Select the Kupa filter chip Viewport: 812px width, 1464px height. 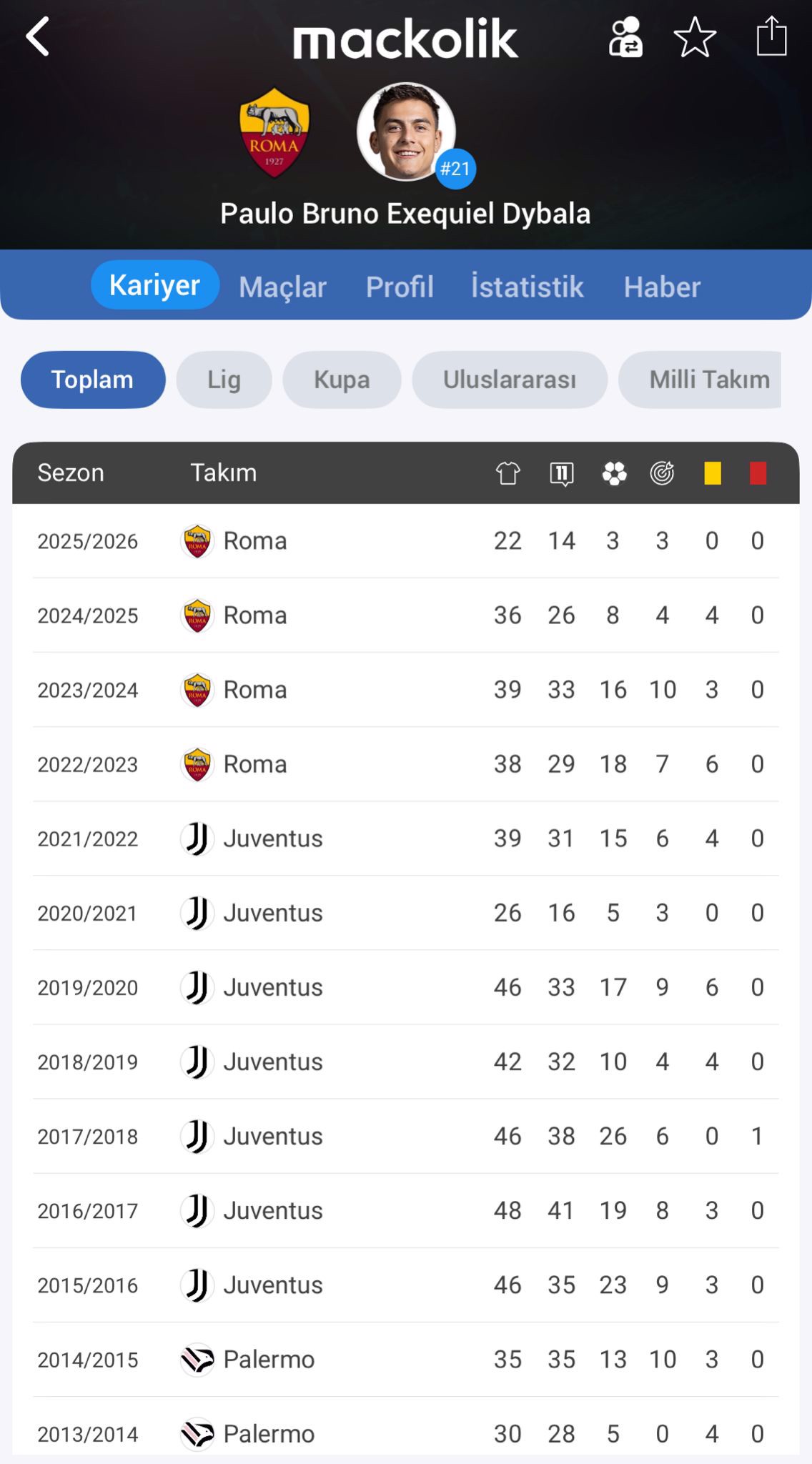(342, 380)
